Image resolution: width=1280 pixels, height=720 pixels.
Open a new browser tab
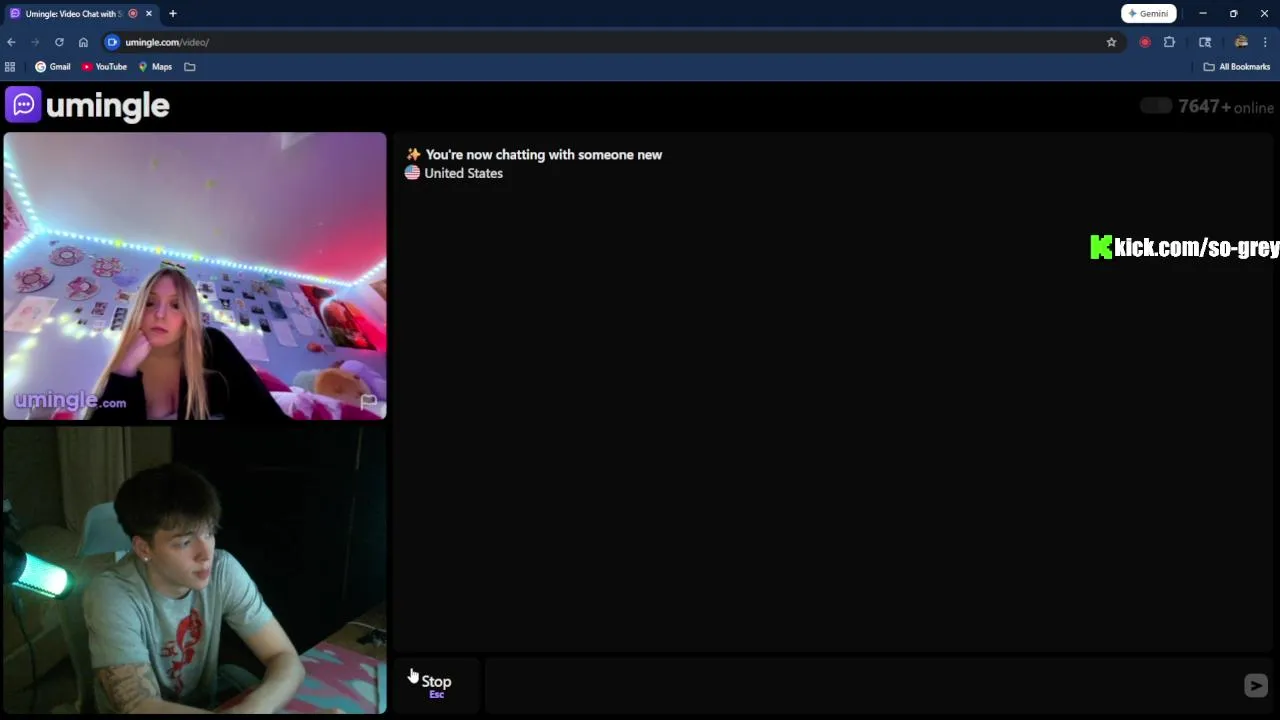[173, 14]
